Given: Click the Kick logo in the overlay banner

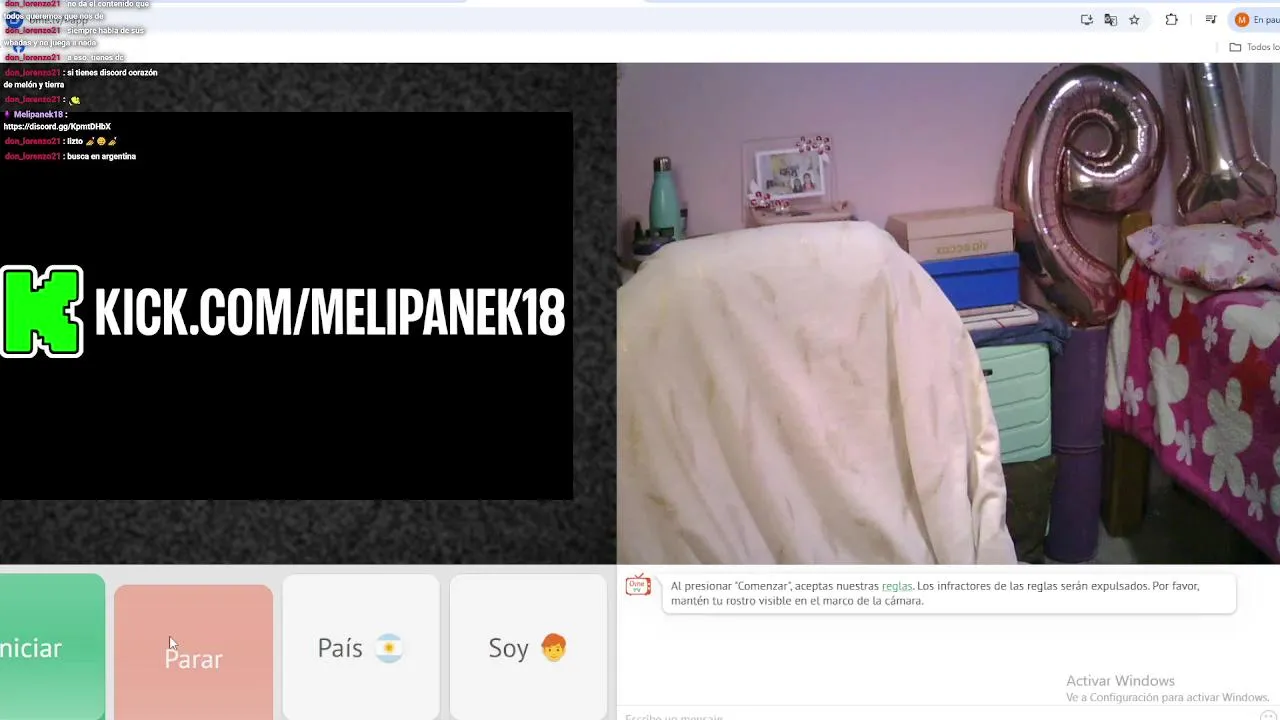Looking at the screenshot, I should coord(42,311).
